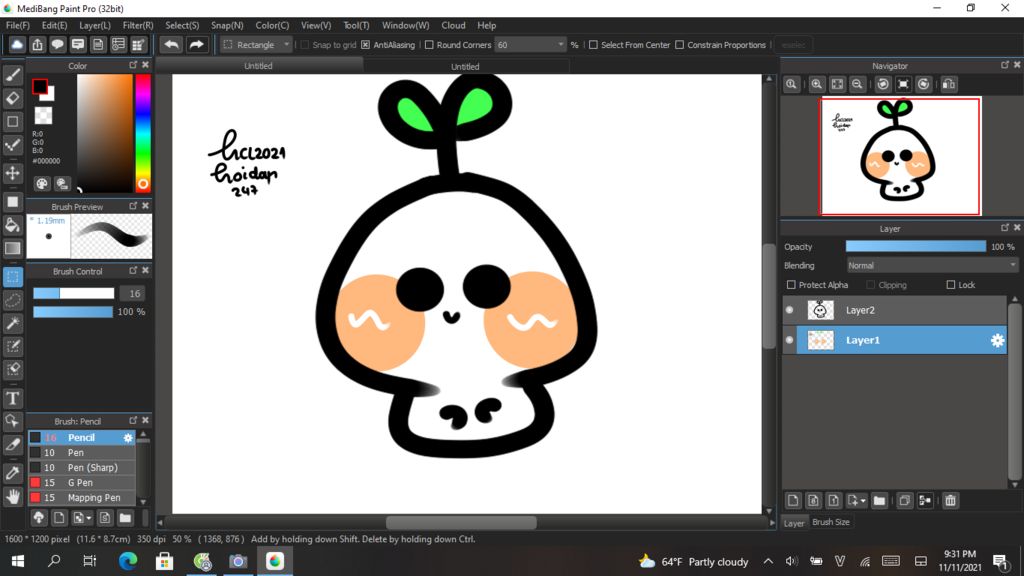Select the Fill rectangle tool

(x=12, y=202)
